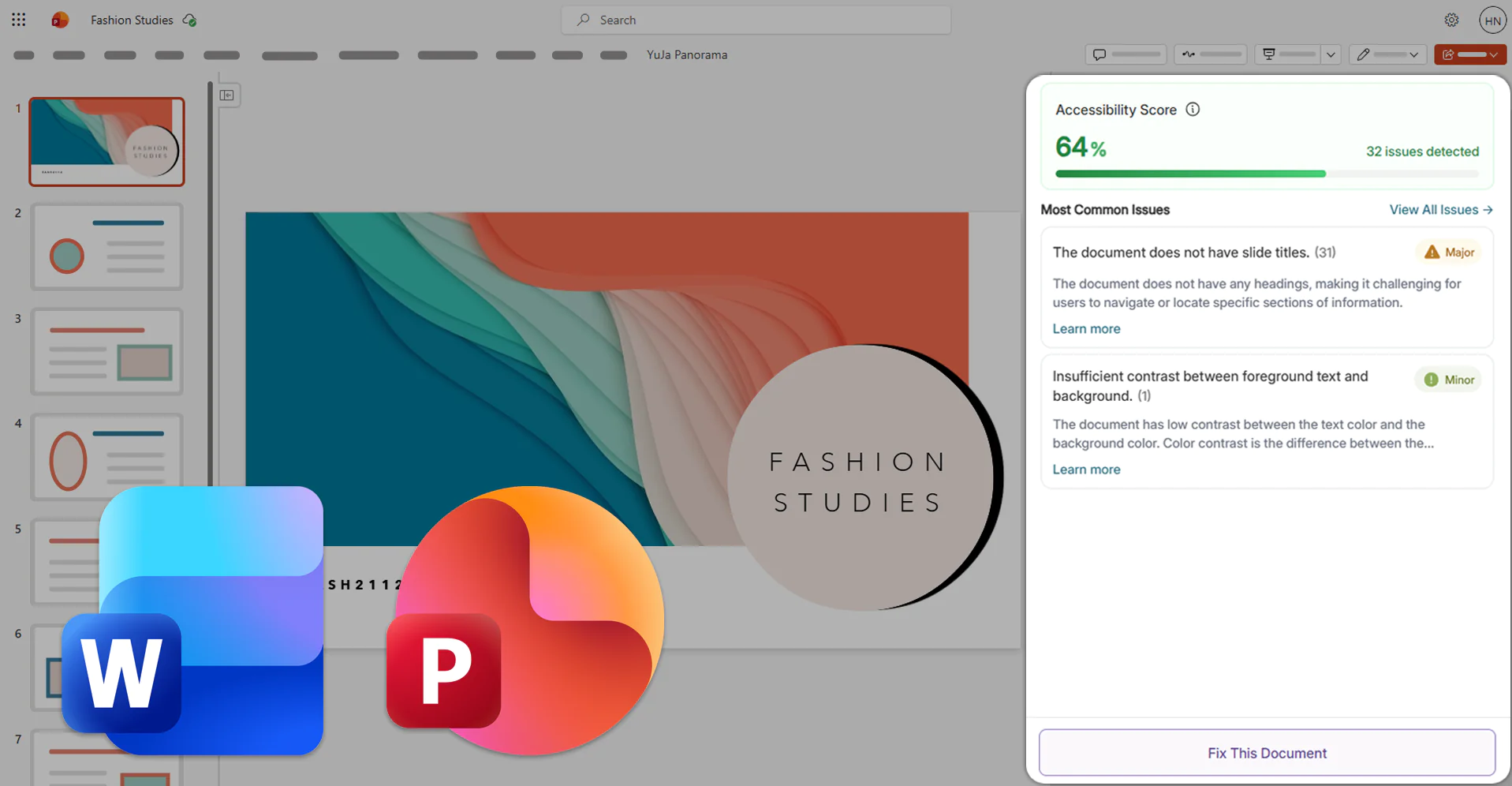Screen dimensions: 1512x786
Task: Click the Accessibility Score info icon
Action: [x=1193, y=110]
